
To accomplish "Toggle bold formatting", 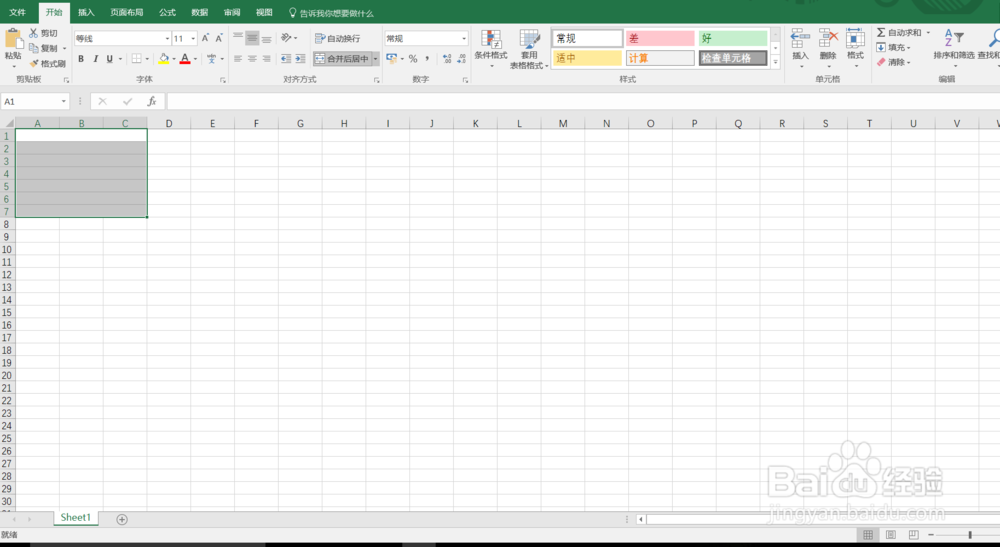I will [81, 59].
